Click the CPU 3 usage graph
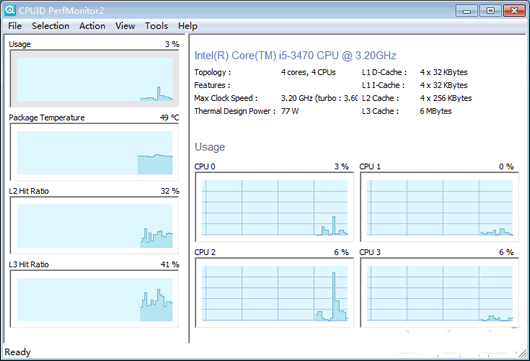The height and width of the screenshot is (361, 530). (439, 293)
